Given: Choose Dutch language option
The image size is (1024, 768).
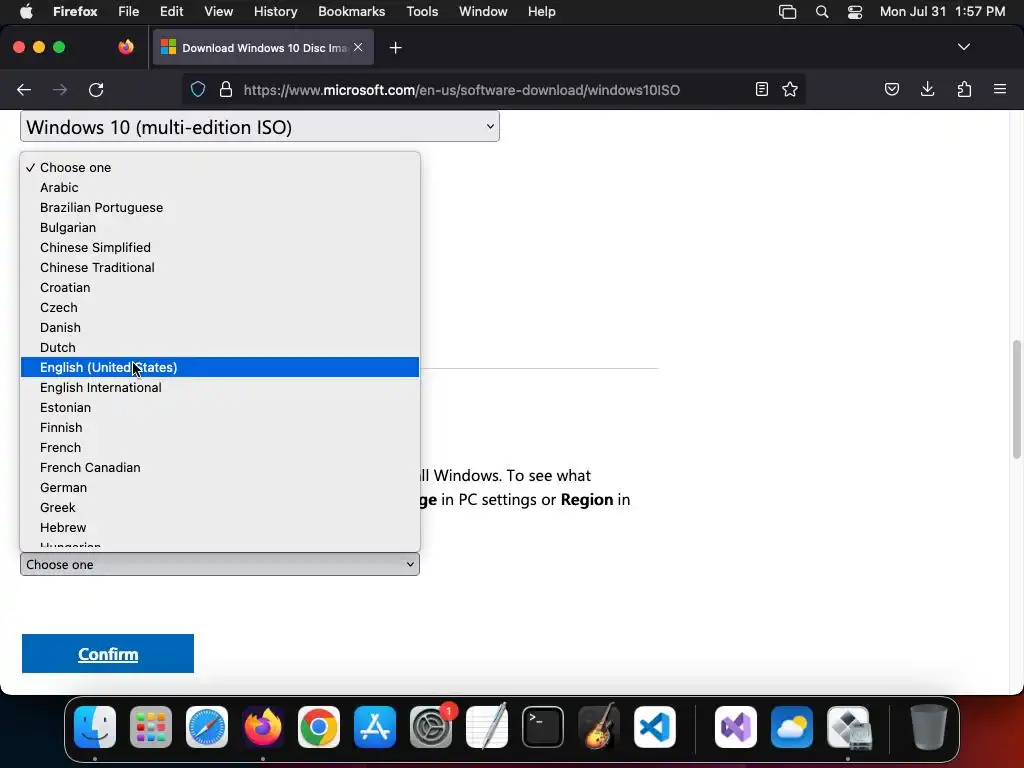Looking at the screenshot, I should 220,347.
